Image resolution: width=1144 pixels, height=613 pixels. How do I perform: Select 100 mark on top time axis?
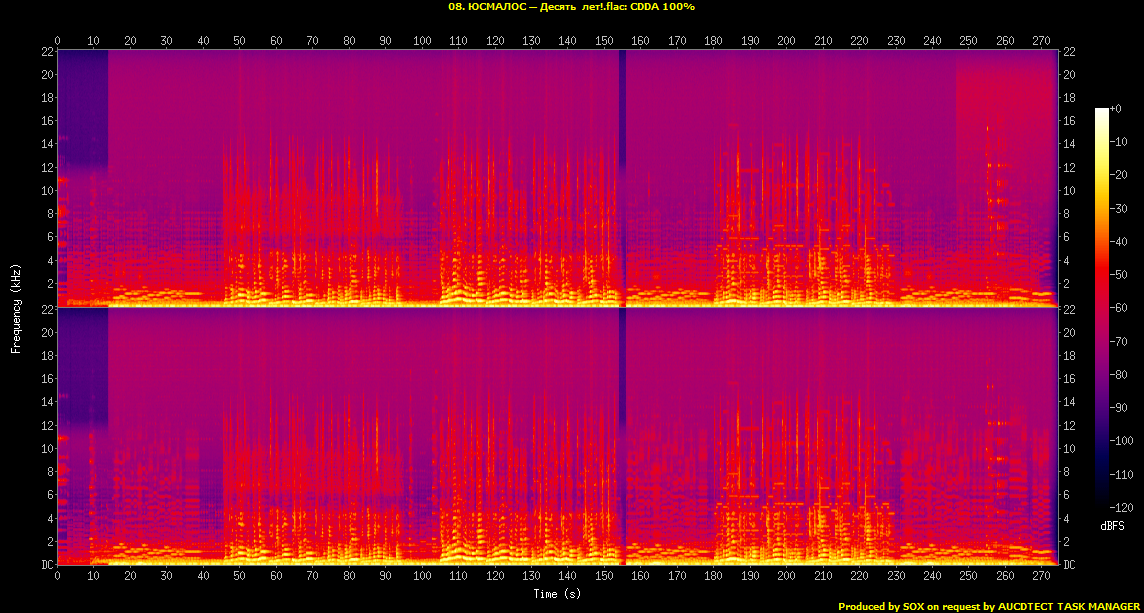(422, 41)
